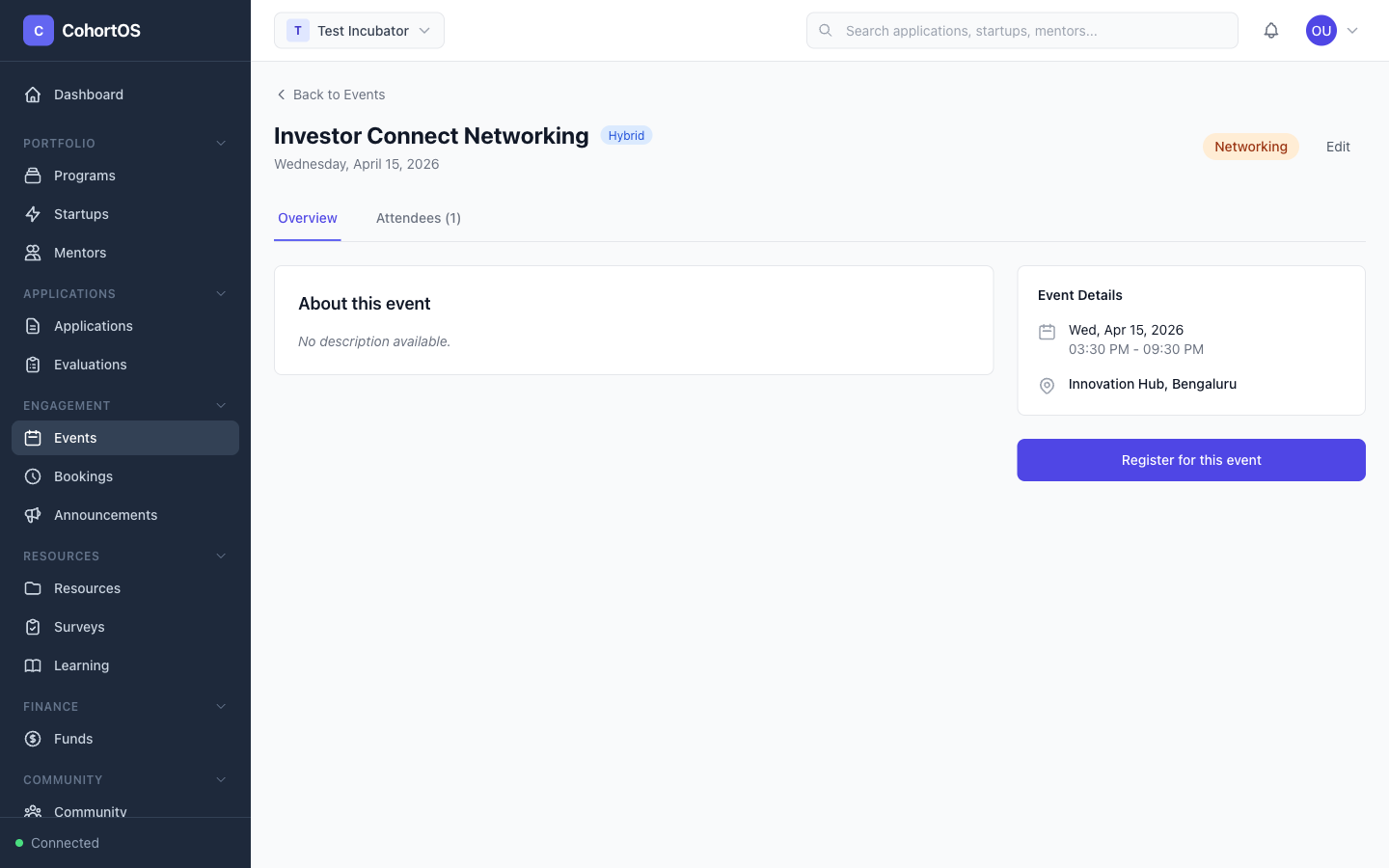Open the Dashboard from the sidebar
The width and height of the screenshot is (1389, 868).
[x=89, y=95]
